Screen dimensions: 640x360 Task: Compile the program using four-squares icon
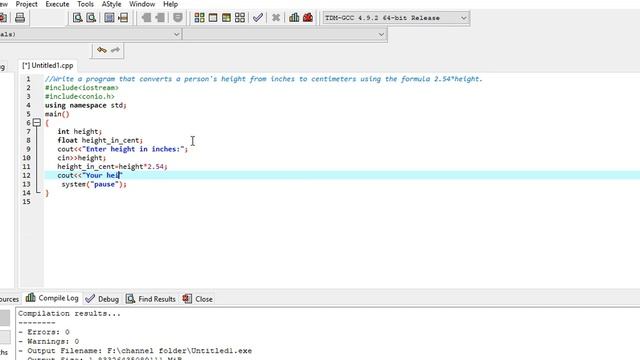[199, 18]
